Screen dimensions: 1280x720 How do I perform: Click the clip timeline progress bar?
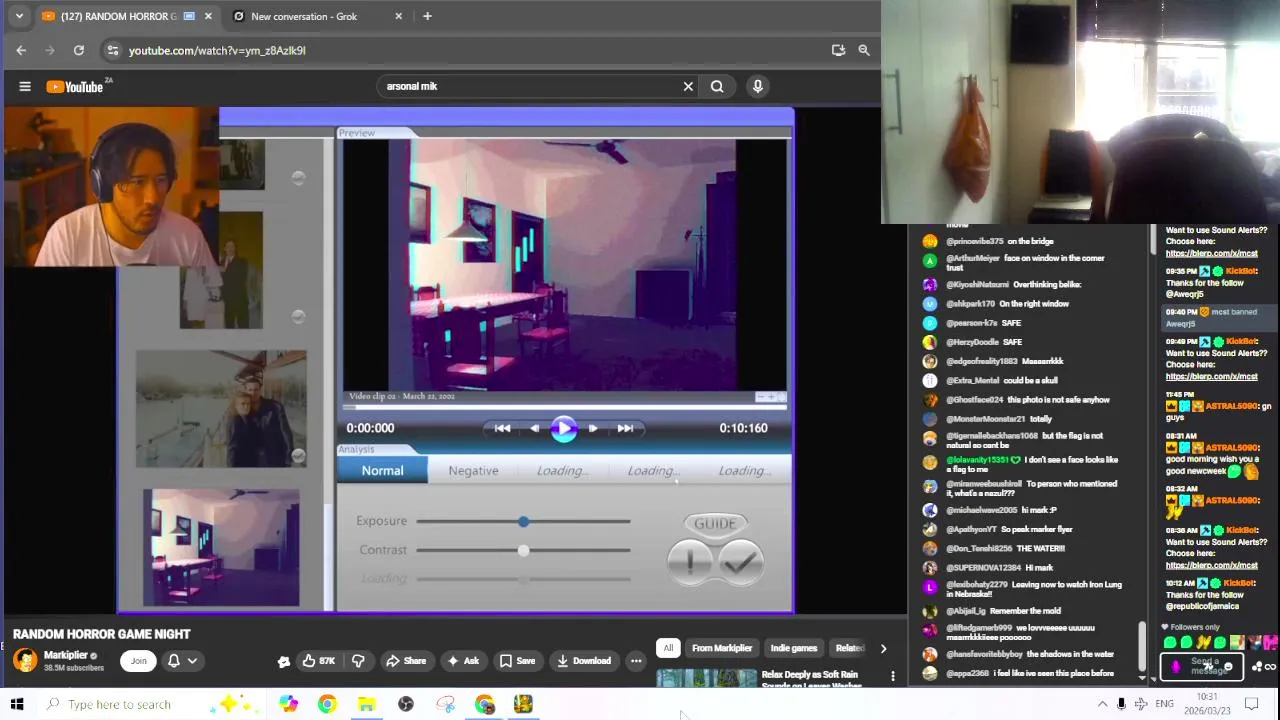(565, 407)
